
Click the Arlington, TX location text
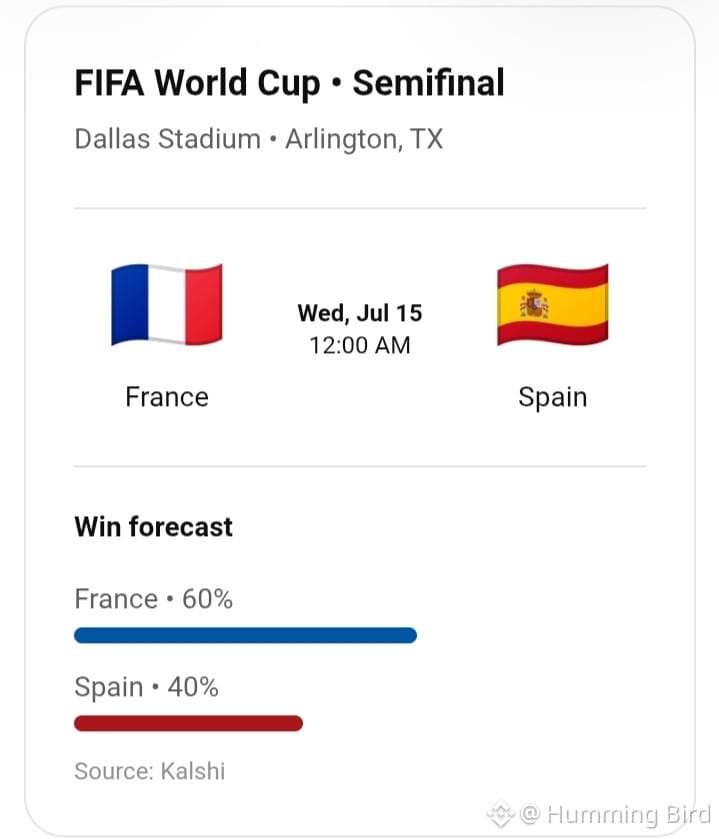coord(364,140)
